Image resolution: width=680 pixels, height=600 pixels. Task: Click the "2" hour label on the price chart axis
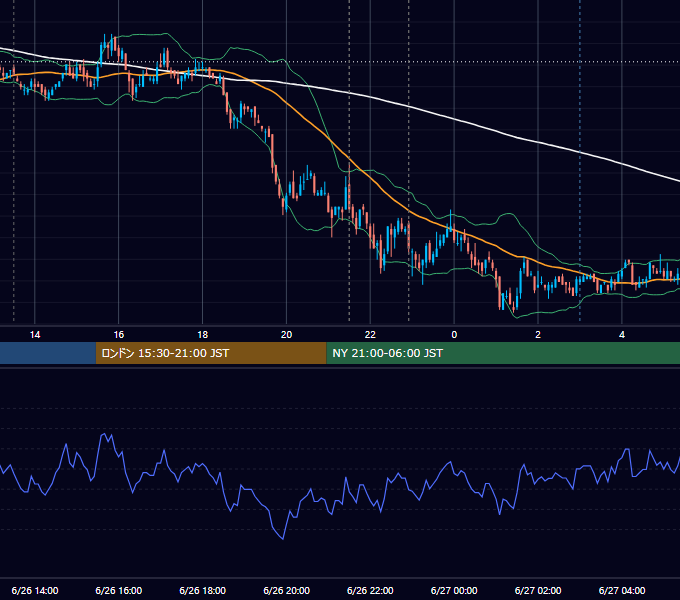tap(538, 335)
